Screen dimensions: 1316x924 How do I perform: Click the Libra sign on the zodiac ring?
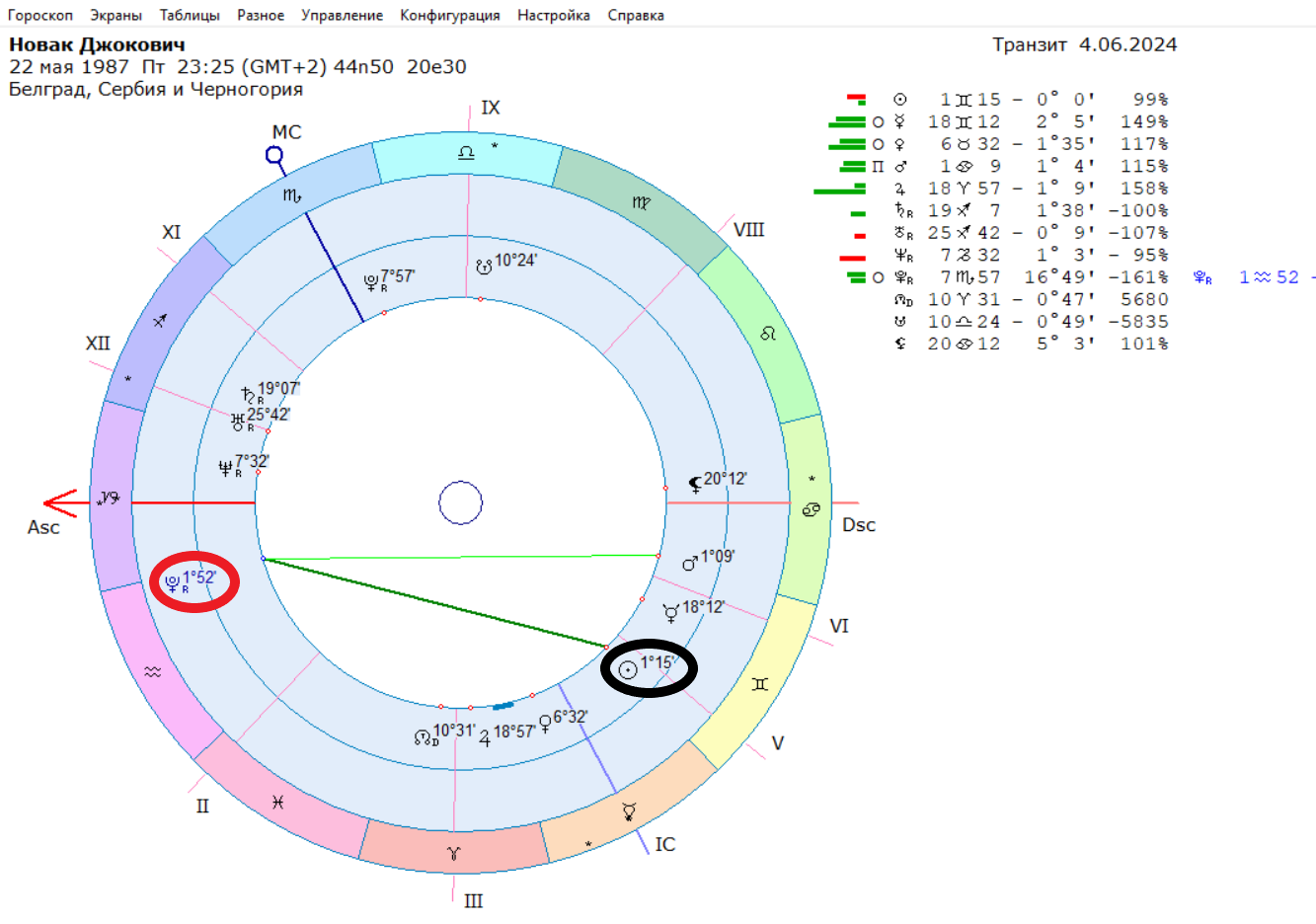[466, 152]
